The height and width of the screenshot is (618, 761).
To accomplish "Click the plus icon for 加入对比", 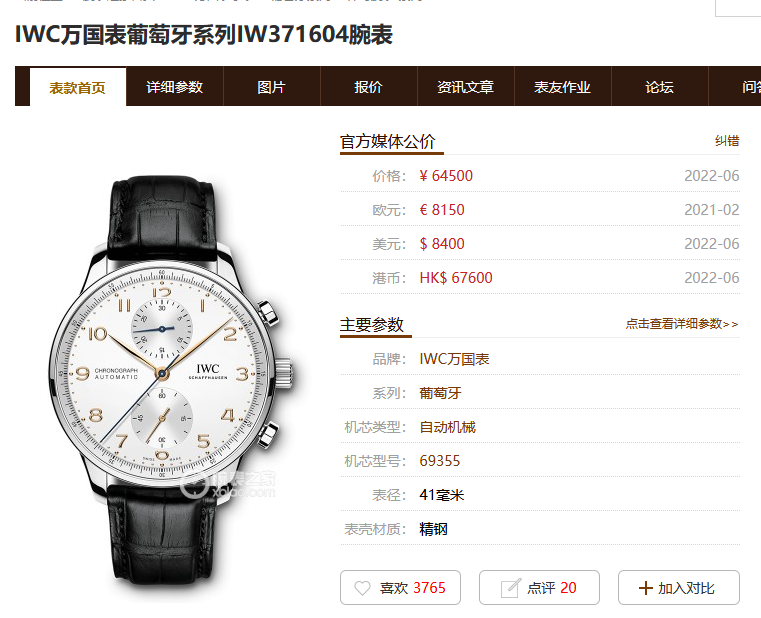I will 645,588.
